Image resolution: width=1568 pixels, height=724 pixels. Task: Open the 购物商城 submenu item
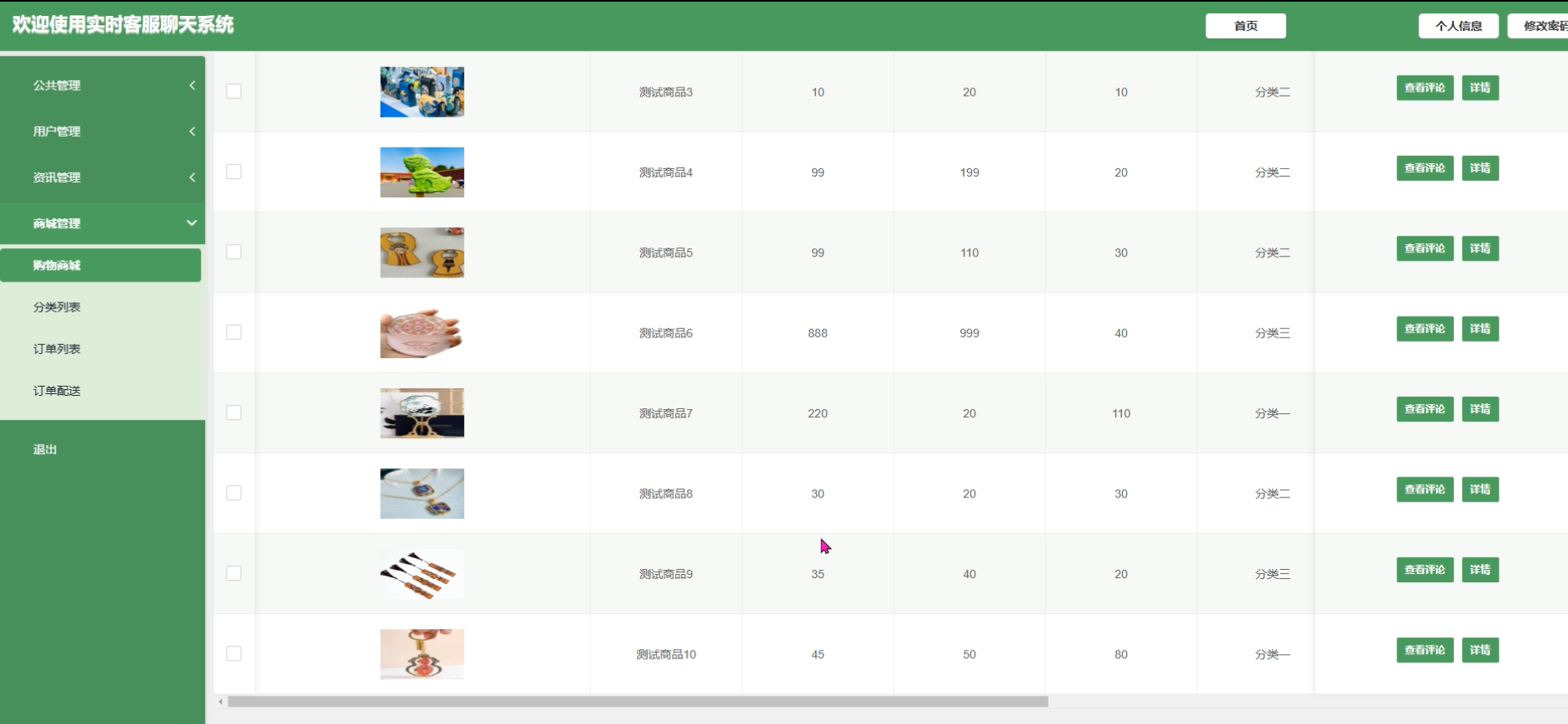point(101,265)
